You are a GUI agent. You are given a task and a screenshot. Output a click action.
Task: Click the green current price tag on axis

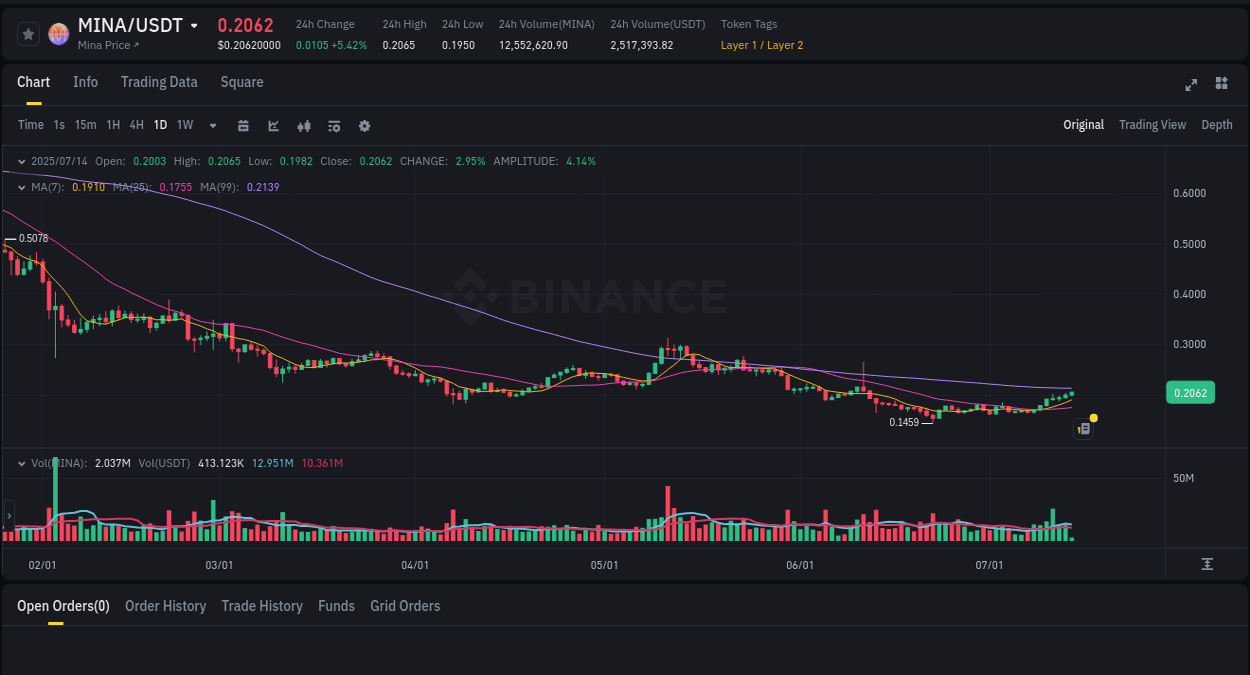pyautogui.click(x=1190, y=393)
